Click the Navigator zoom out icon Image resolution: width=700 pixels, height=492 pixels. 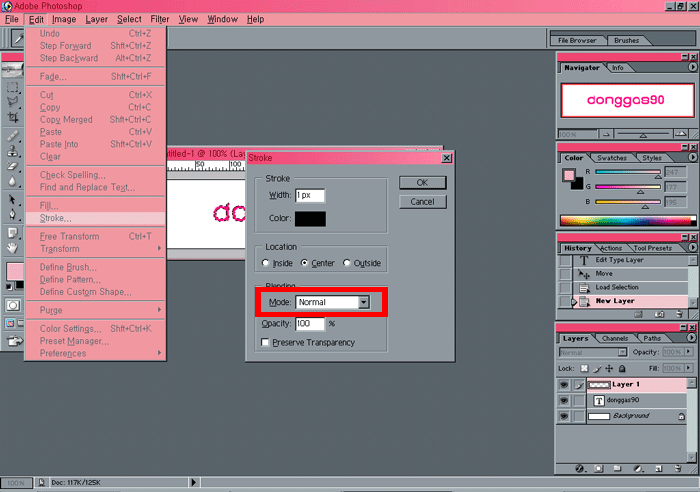pos(606,134)
